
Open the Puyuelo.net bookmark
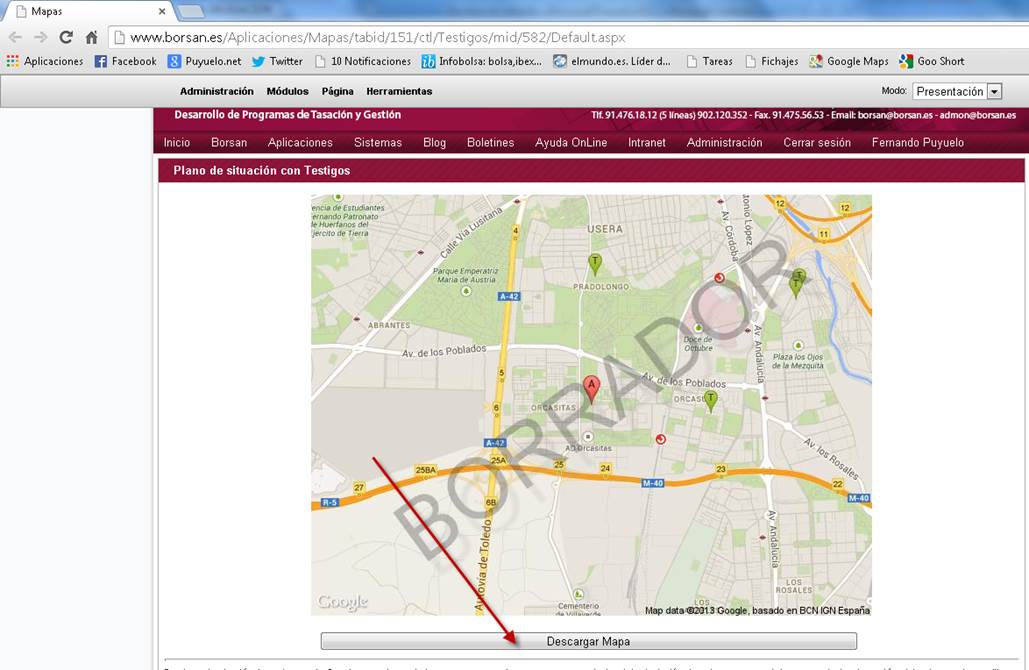pyautogui.click(x=205, y=61)
